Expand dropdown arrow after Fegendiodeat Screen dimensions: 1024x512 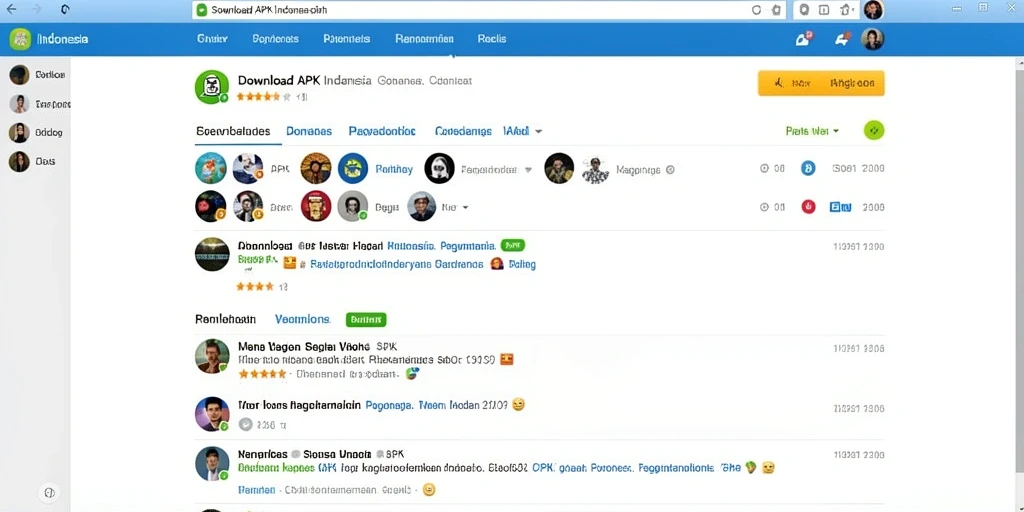click(528, 169)
